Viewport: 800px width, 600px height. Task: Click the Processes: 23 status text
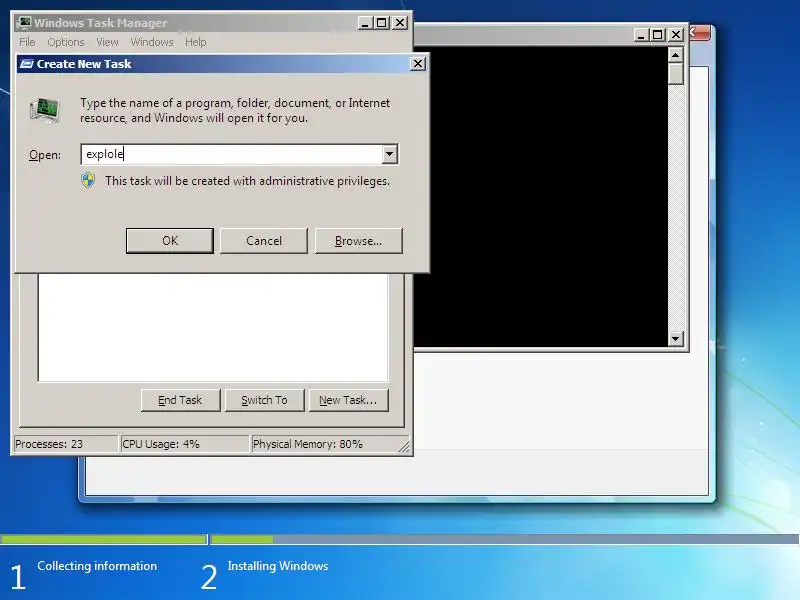[48, 444]
